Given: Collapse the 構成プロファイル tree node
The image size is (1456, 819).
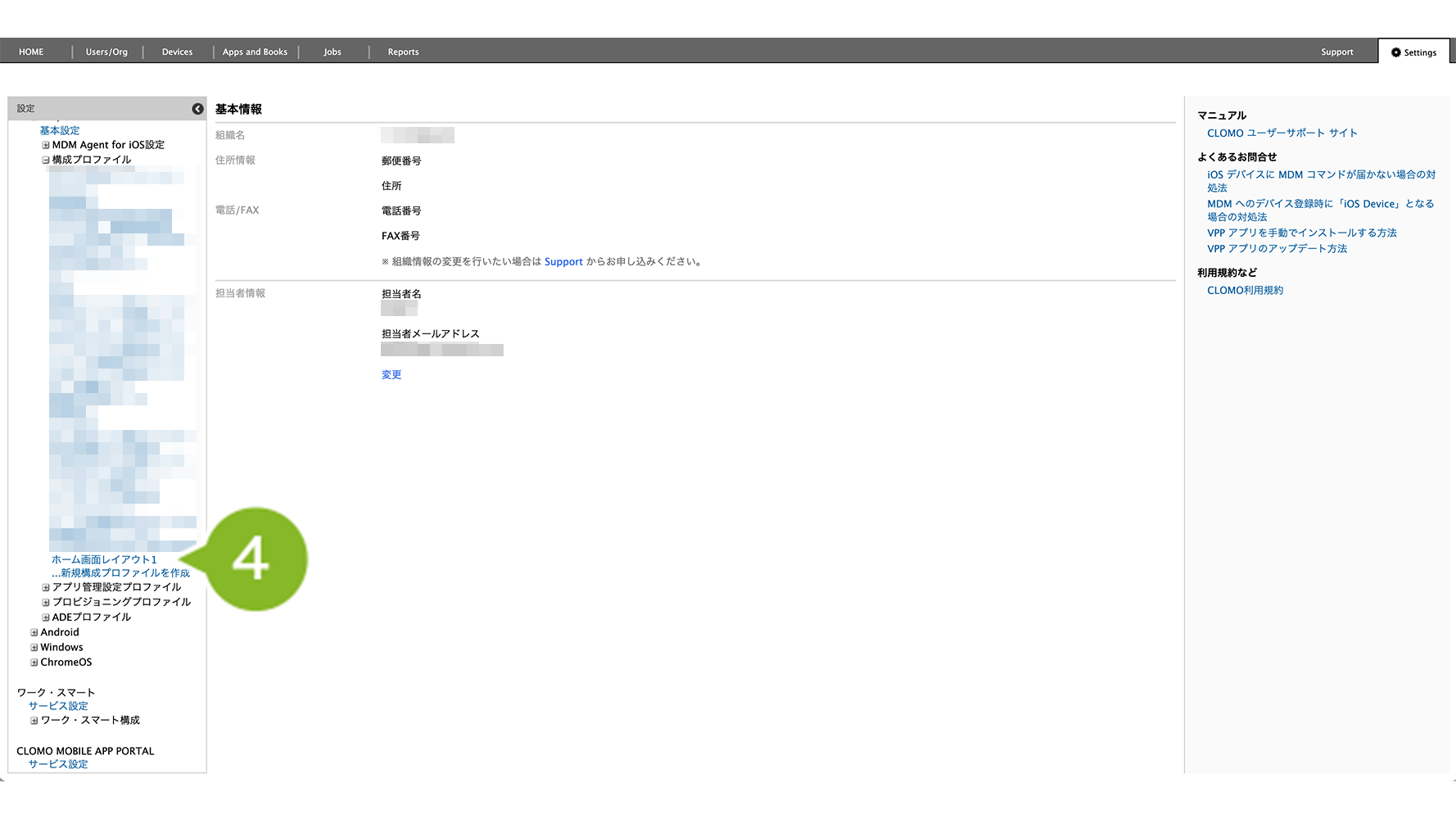Looking at the screenshot, I should 46,161.
